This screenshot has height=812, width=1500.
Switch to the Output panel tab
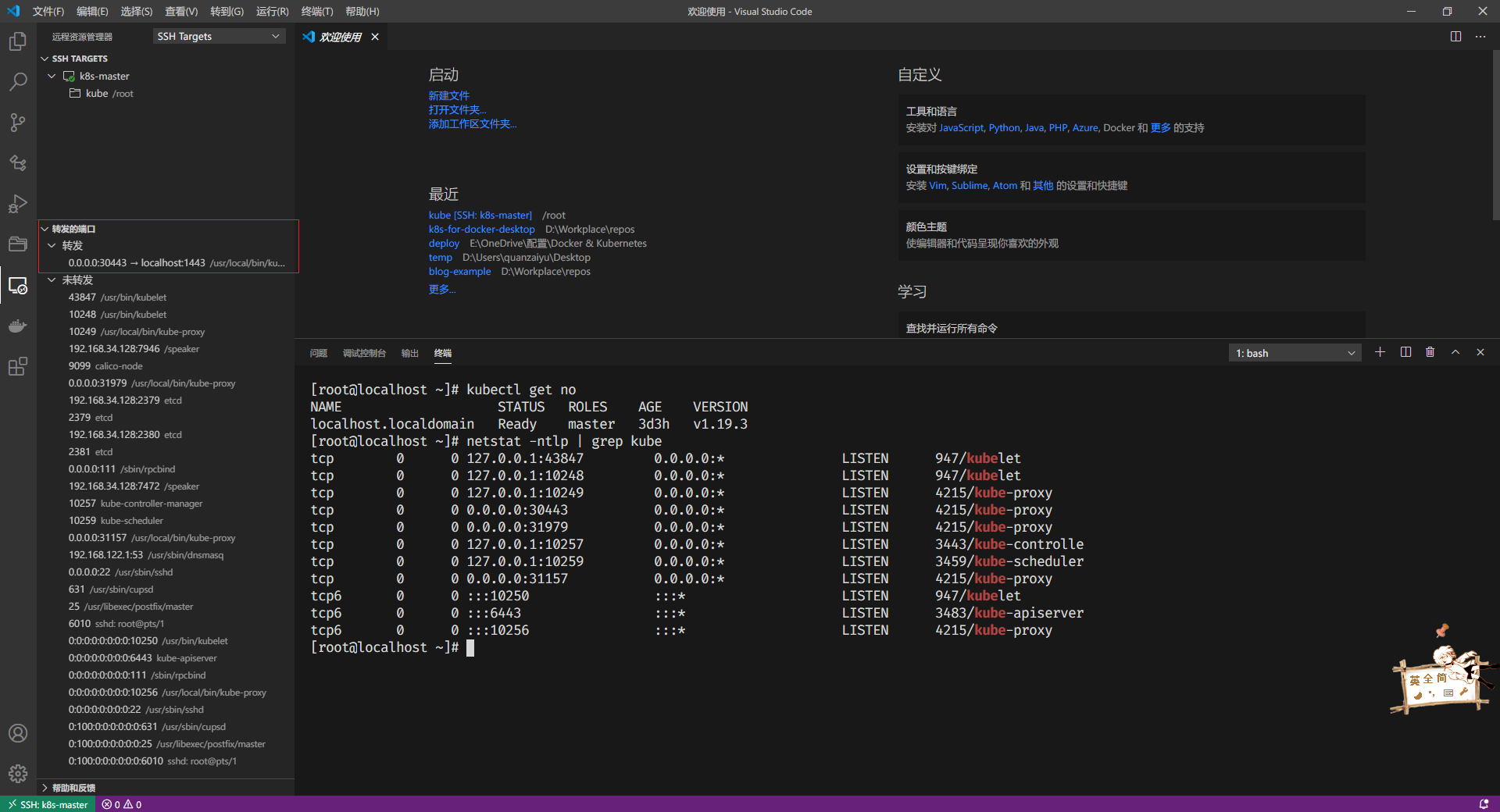pos(409,354)
